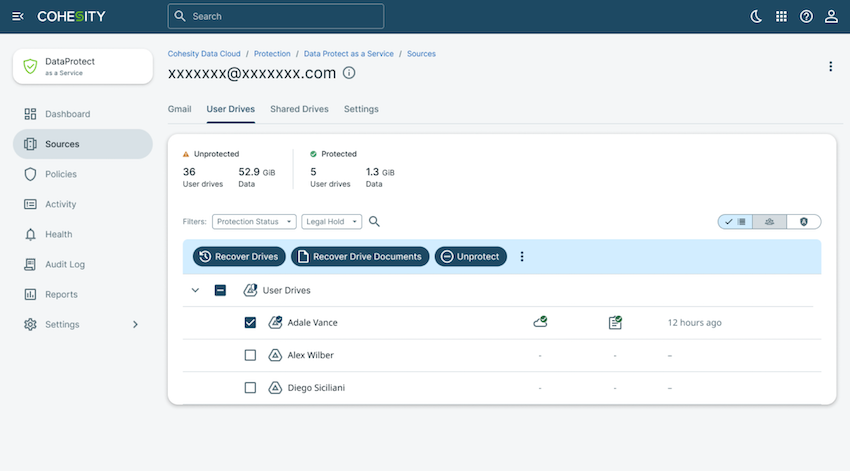This screenshot has width=850, height=471.
Task: Check the Diego Siciliani checkbox
Action: click(250, 388)
